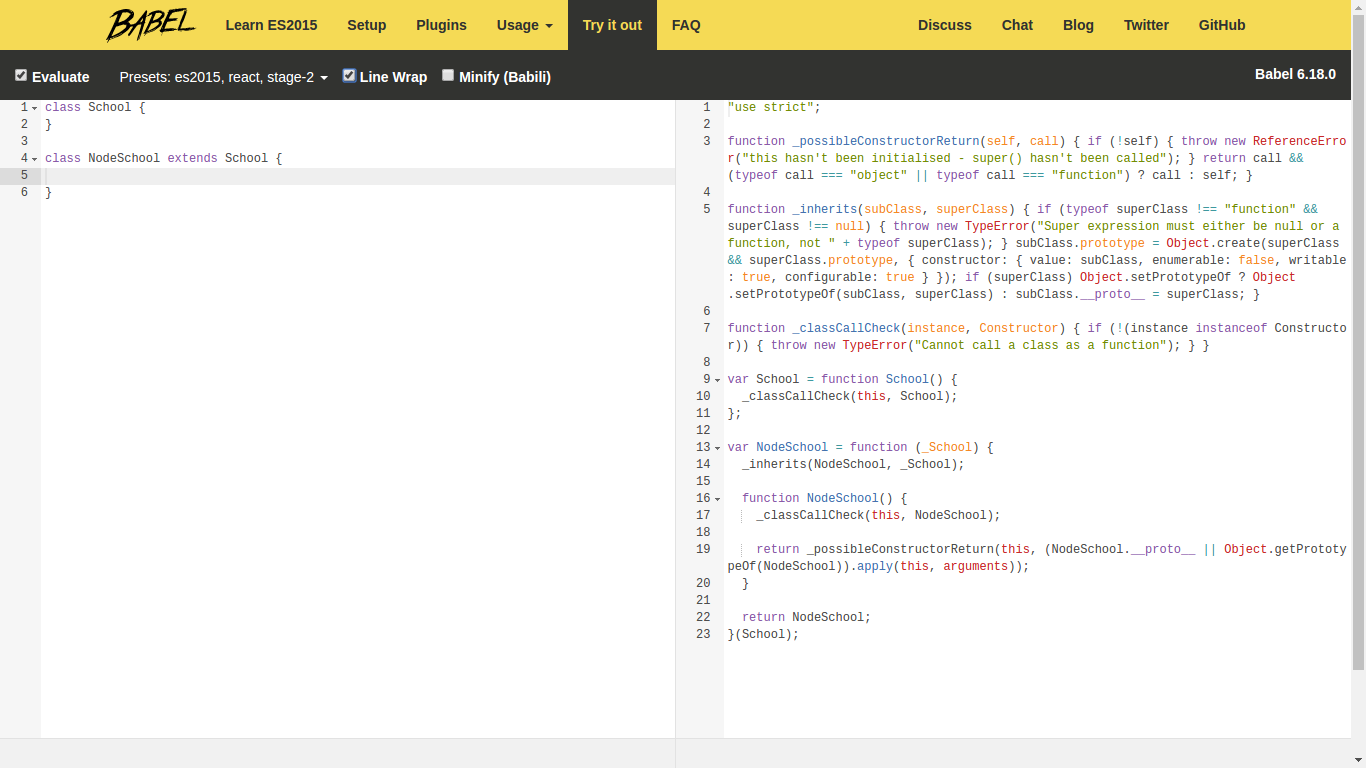Viewport: 1366px width, 768px height.
Task: Enable the Minify (Babili) checkbox
Action: click(448, 75)
